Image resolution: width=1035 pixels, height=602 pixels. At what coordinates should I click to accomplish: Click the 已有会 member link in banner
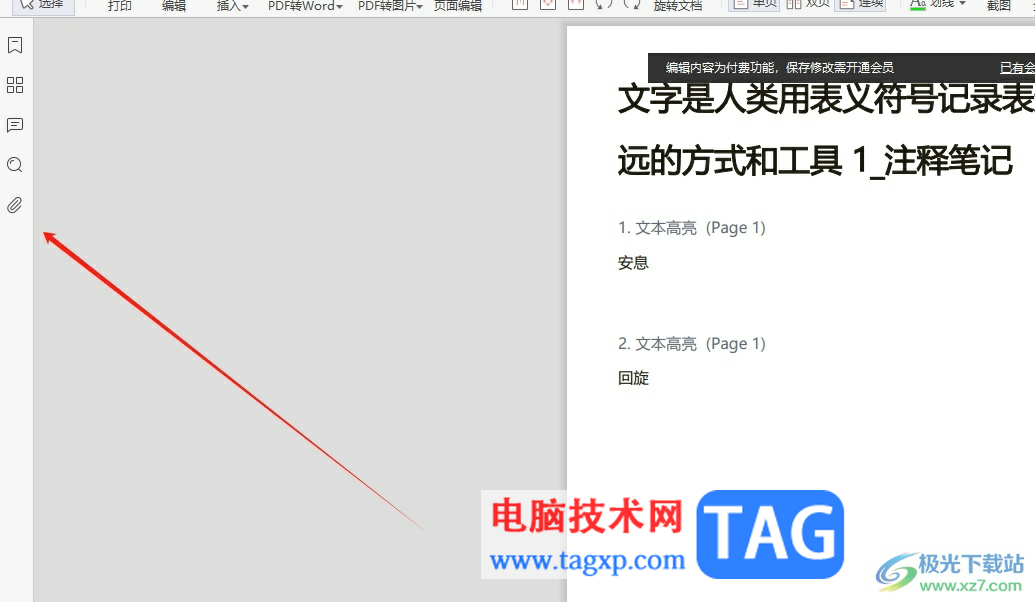coord(1017,67)
